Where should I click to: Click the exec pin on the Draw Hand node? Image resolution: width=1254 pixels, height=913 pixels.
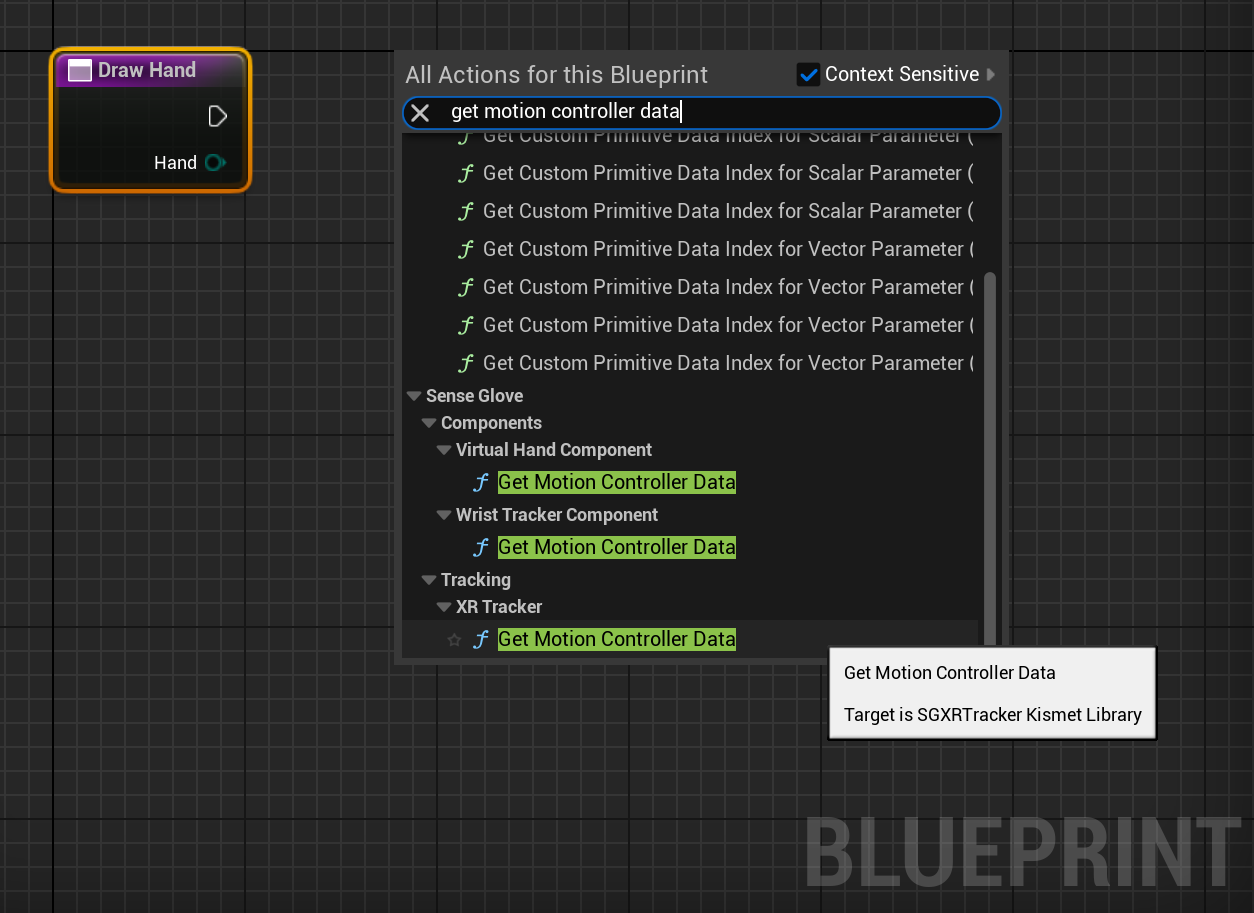coord(218,116)
